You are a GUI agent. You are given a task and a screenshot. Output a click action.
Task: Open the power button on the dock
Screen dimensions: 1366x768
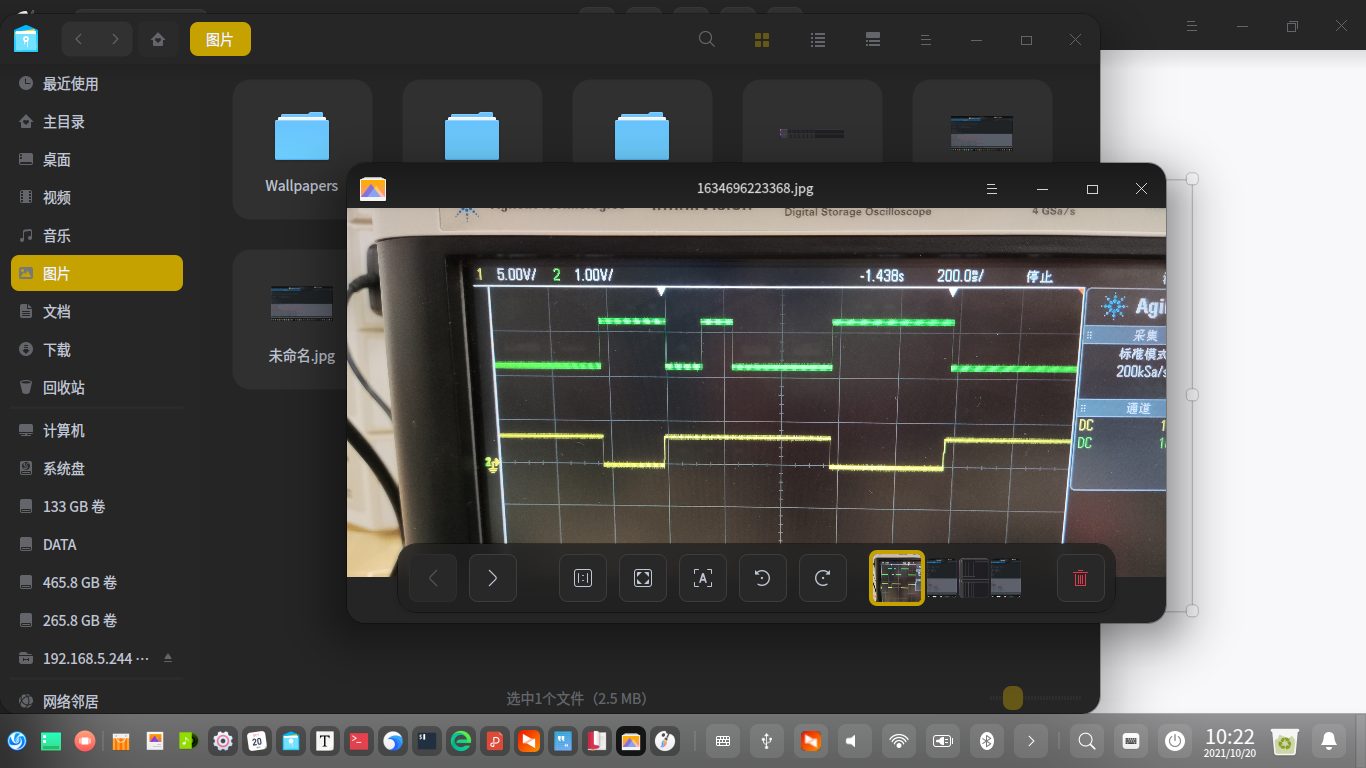(1175, 741)
